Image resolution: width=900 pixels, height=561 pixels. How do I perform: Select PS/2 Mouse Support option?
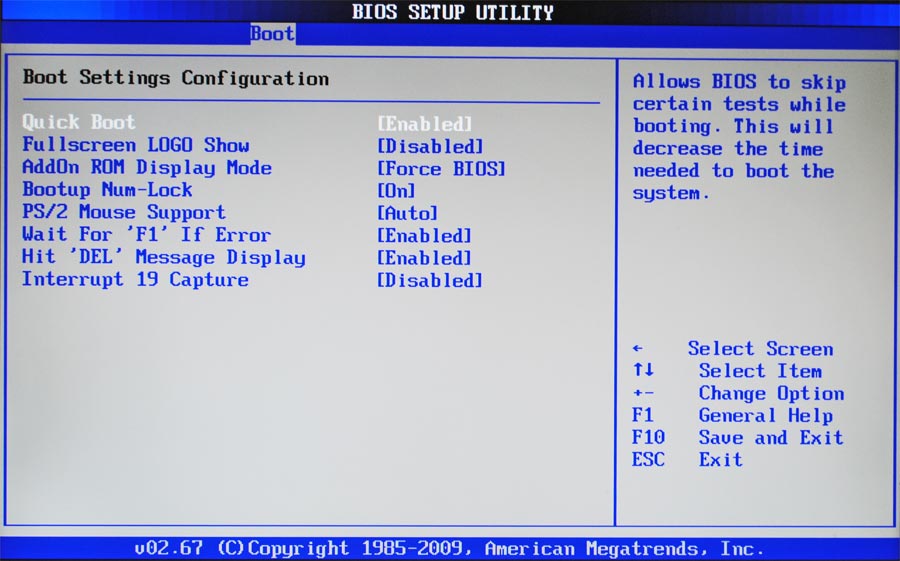pyautogui.click(x=124, y=212)
